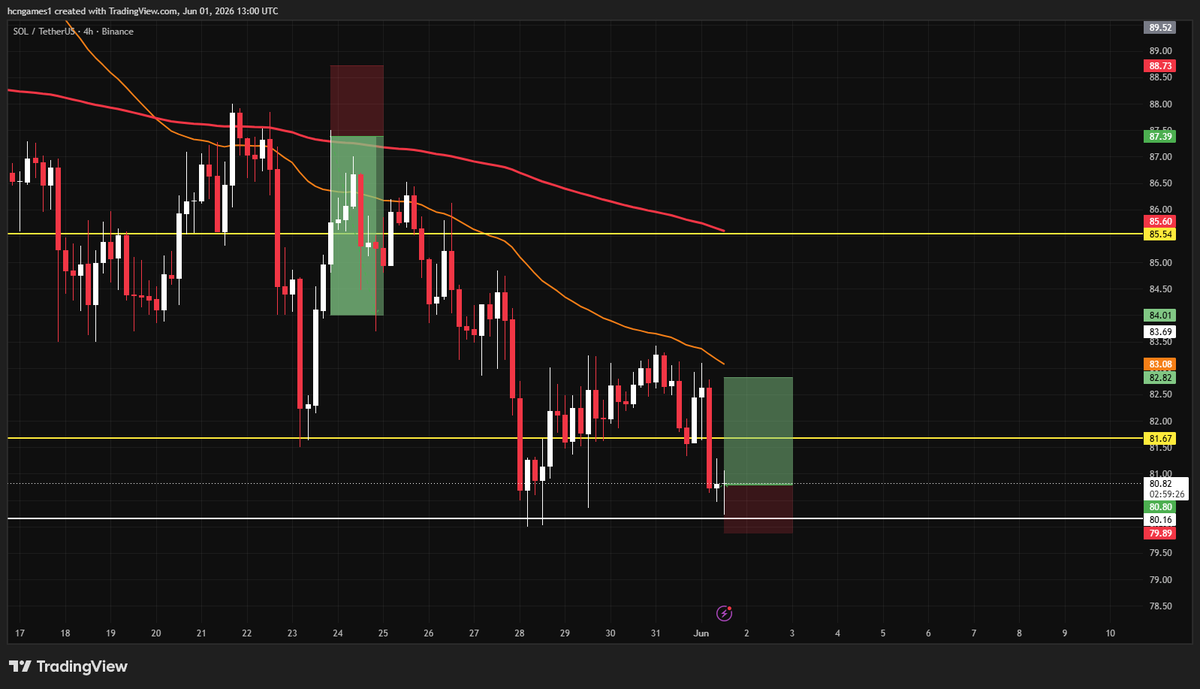Click the 87.00 tick on price axis
Screen dimensions: 1200x689
[x=1161, y=157]
